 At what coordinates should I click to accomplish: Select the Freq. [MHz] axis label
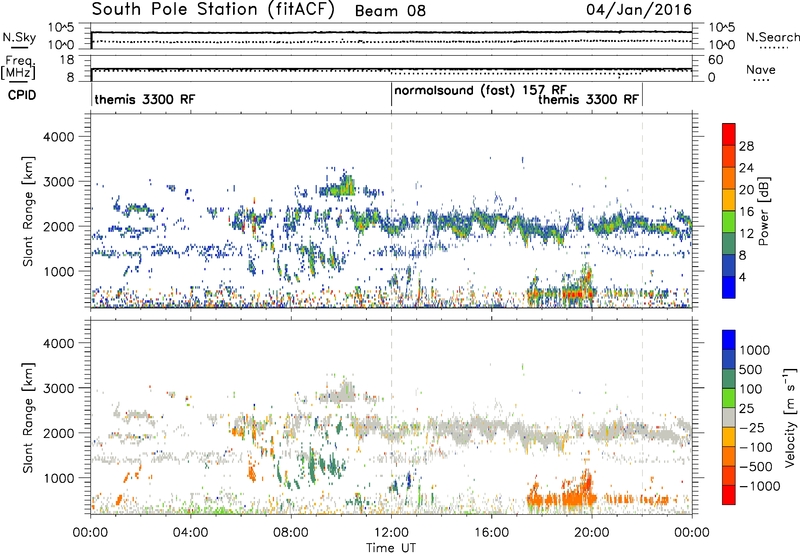[19, 67]
